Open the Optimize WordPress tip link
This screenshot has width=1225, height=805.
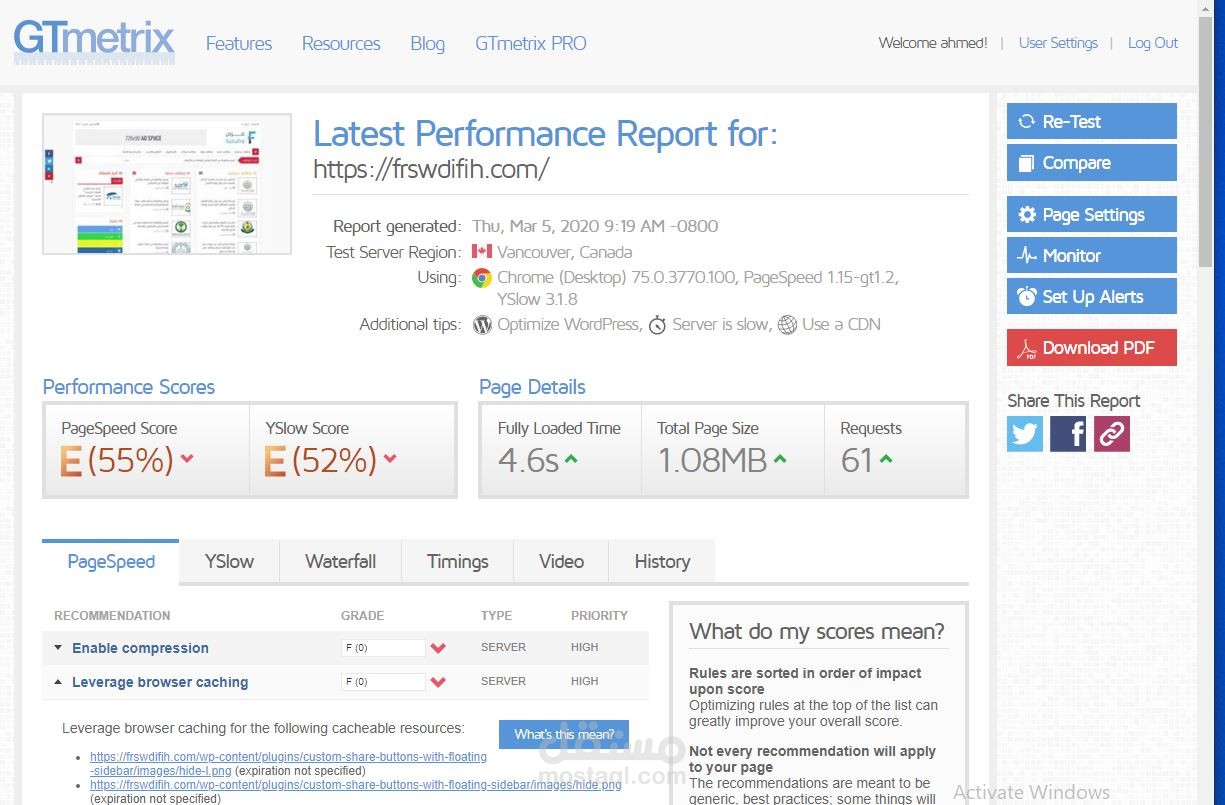click(568, 325)
